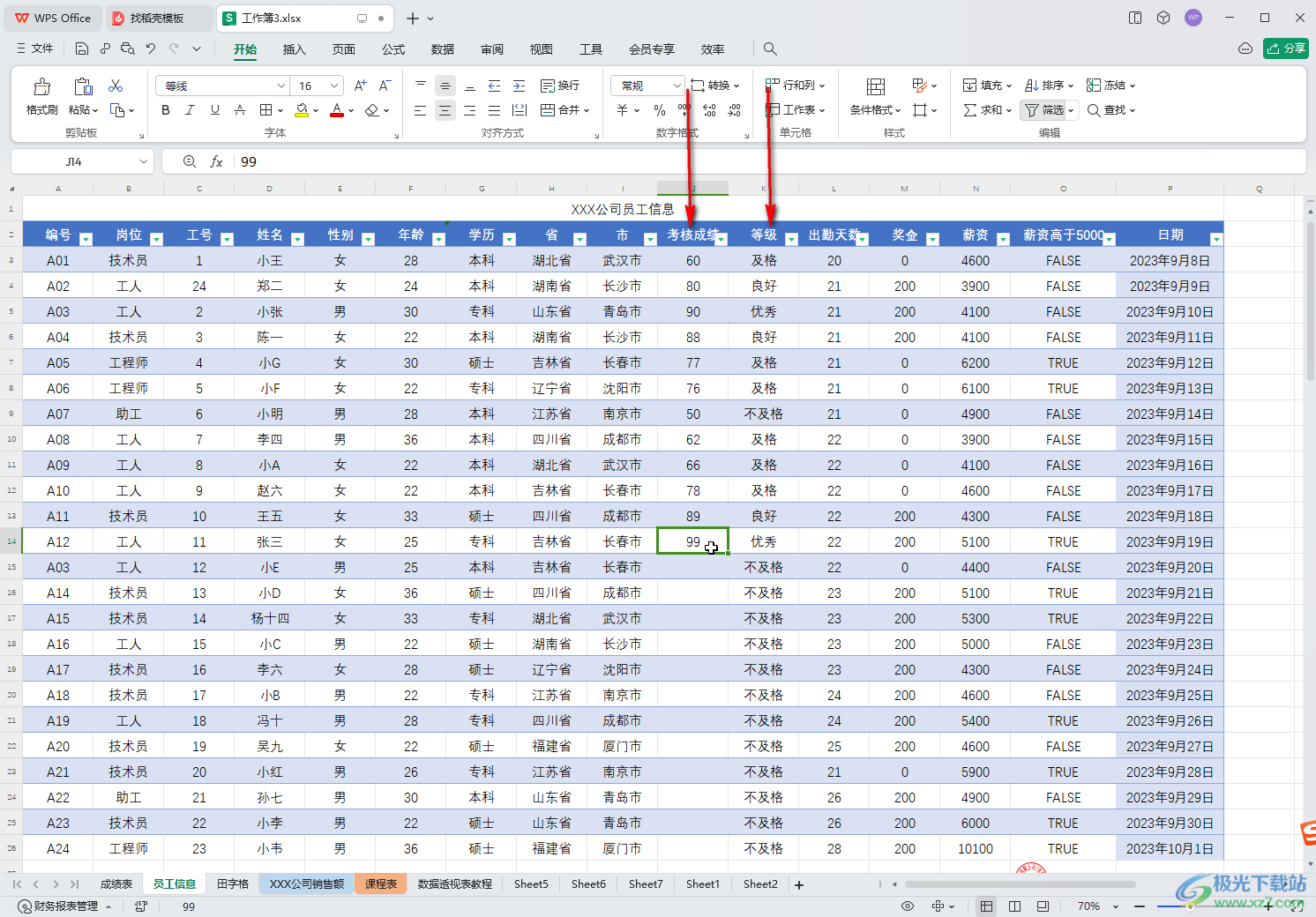This screenshot has width=1316, height=917.
Task: Expand the Name Box dropdown J14
Action: pos(143,161)
